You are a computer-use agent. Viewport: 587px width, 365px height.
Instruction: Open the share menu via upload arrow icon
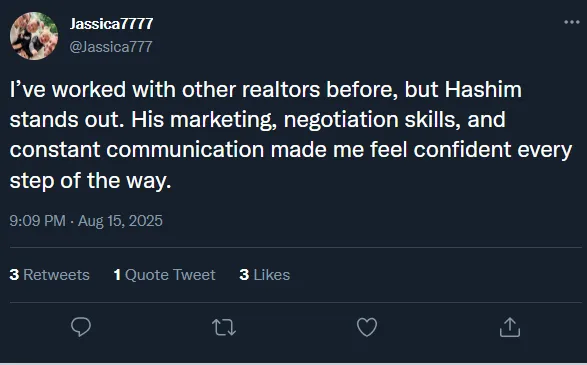[x=510, y=327]
